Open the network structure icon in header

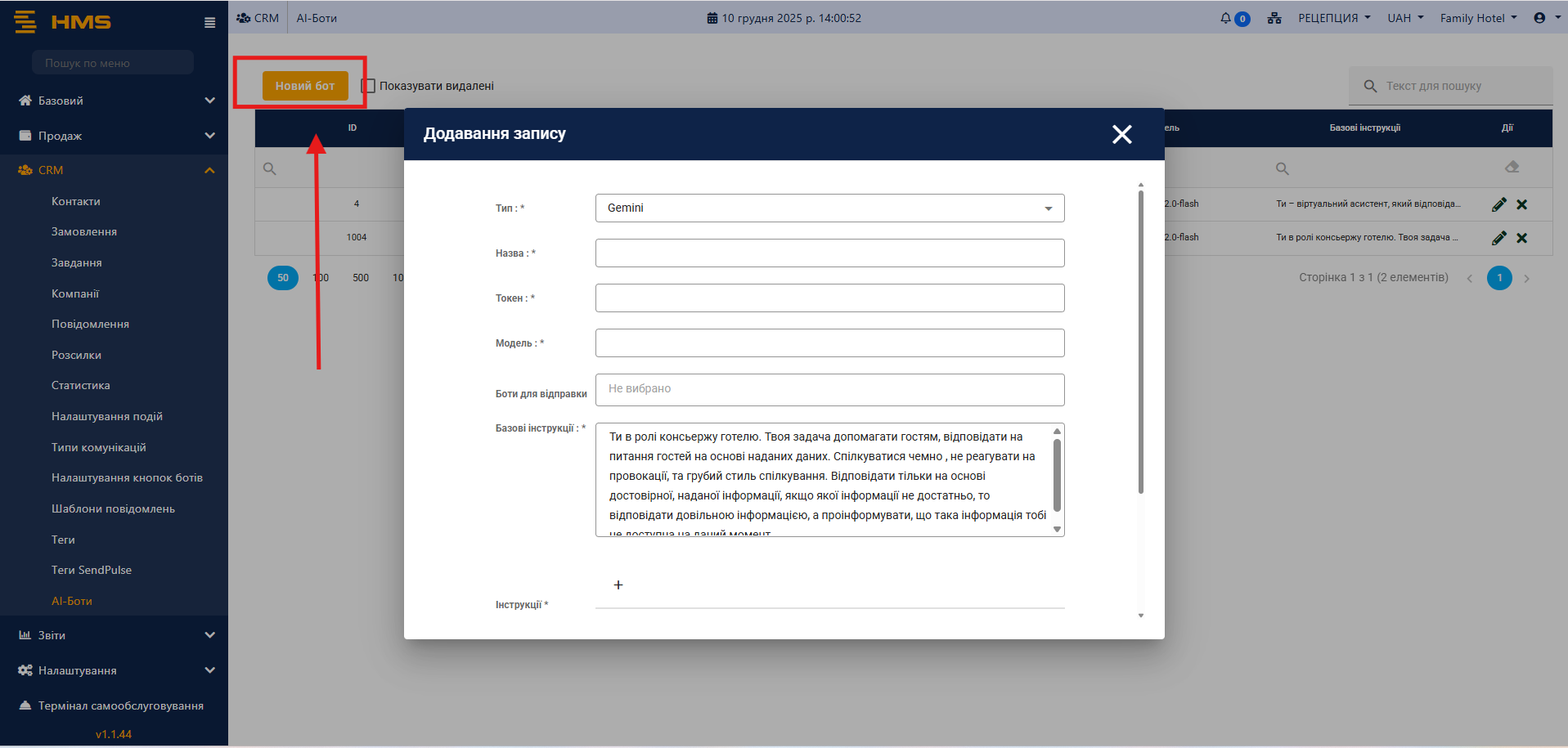(x=1274, y=18)
